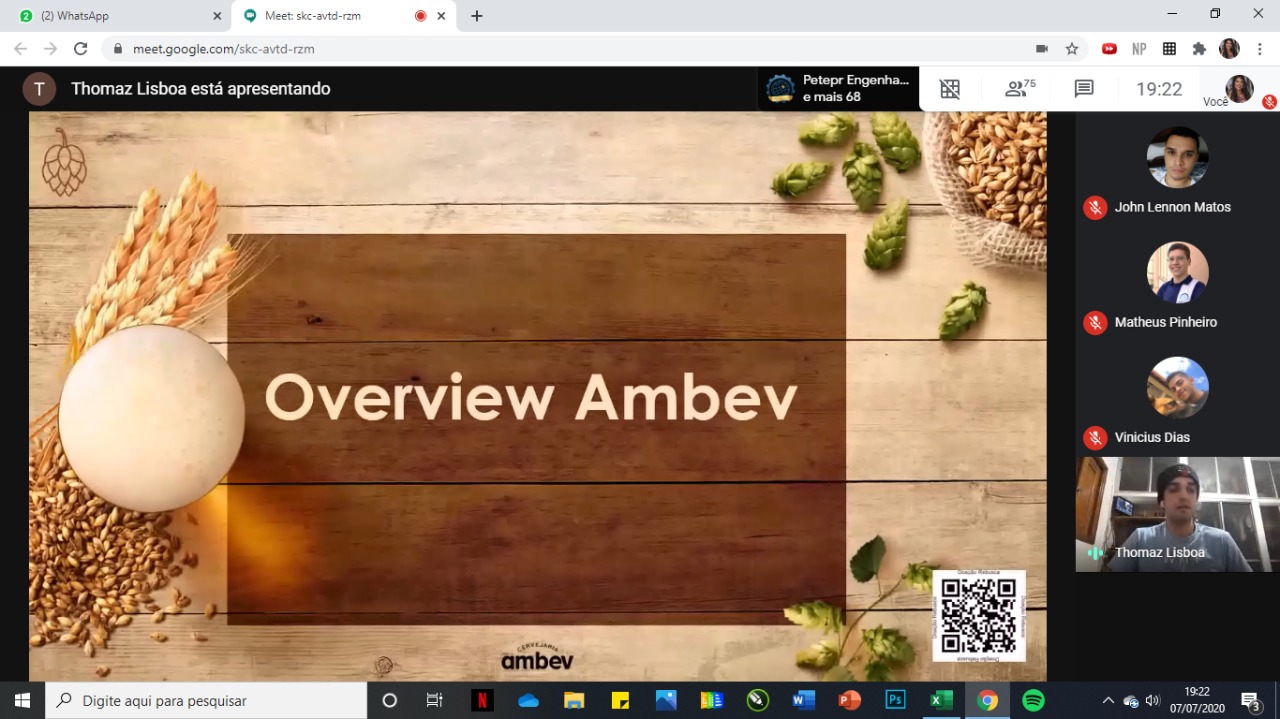The height and width of the screenshot is (719, 1280).
Task: Open Sticky Notes from taskbar
Action: click(x=620, y=700)
